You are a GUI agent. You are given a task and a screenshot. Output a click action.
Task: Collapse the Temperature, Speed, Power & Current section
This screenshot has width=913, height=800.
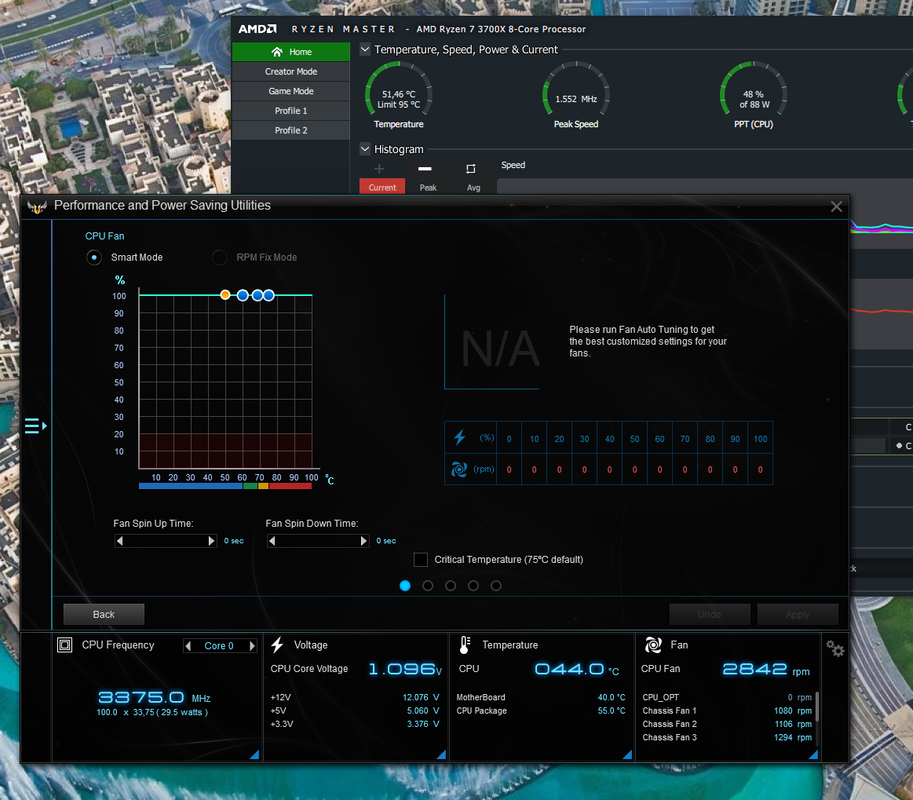coord(365,49)
